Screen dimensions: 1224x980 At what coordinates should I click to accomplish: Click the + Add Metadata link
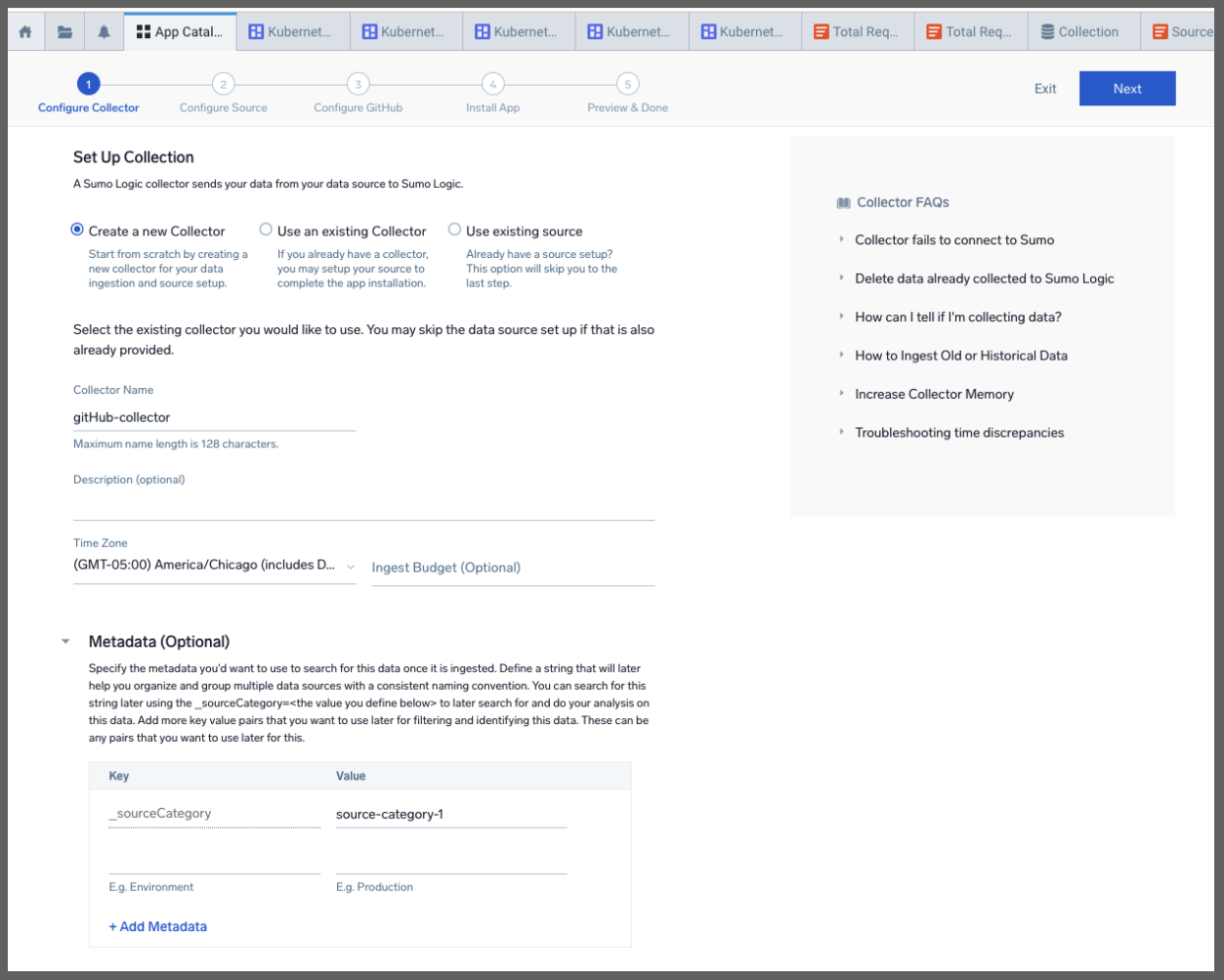pyautogui.click(x=157, y=926)
